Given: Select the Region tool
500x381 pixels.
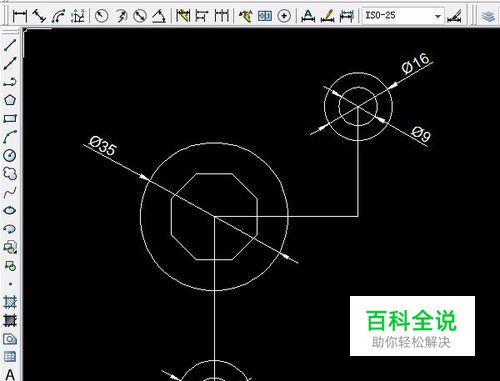Looking at the screenshot, I should [10, 339].
